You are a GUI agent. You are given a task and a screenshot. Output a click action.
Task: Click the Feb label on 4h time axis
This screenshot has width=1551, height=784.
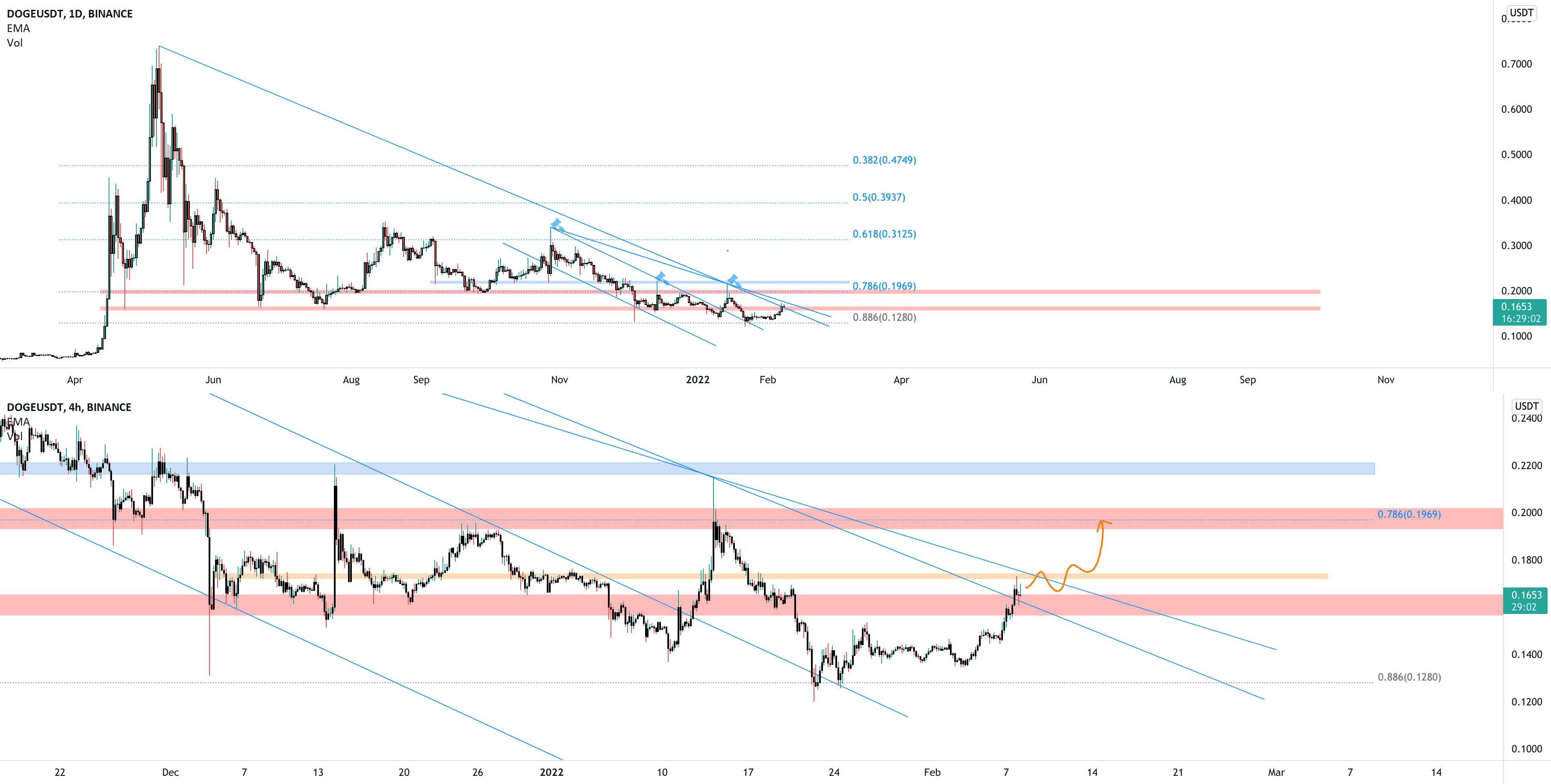click(x=932, y=772)
